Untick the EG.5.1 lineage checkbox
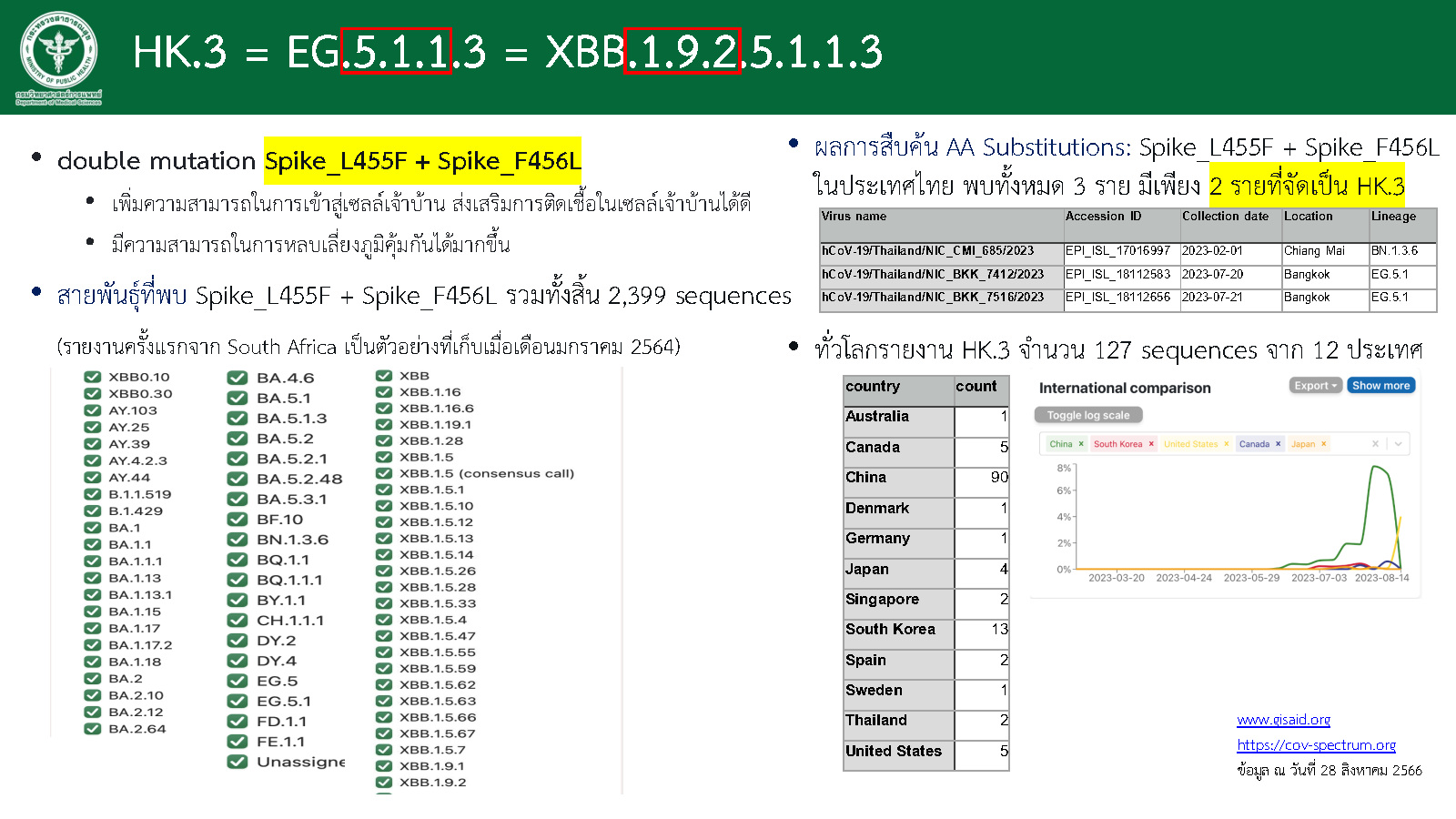The height and width of the screenshot is (819, 1456). [238, 701]
